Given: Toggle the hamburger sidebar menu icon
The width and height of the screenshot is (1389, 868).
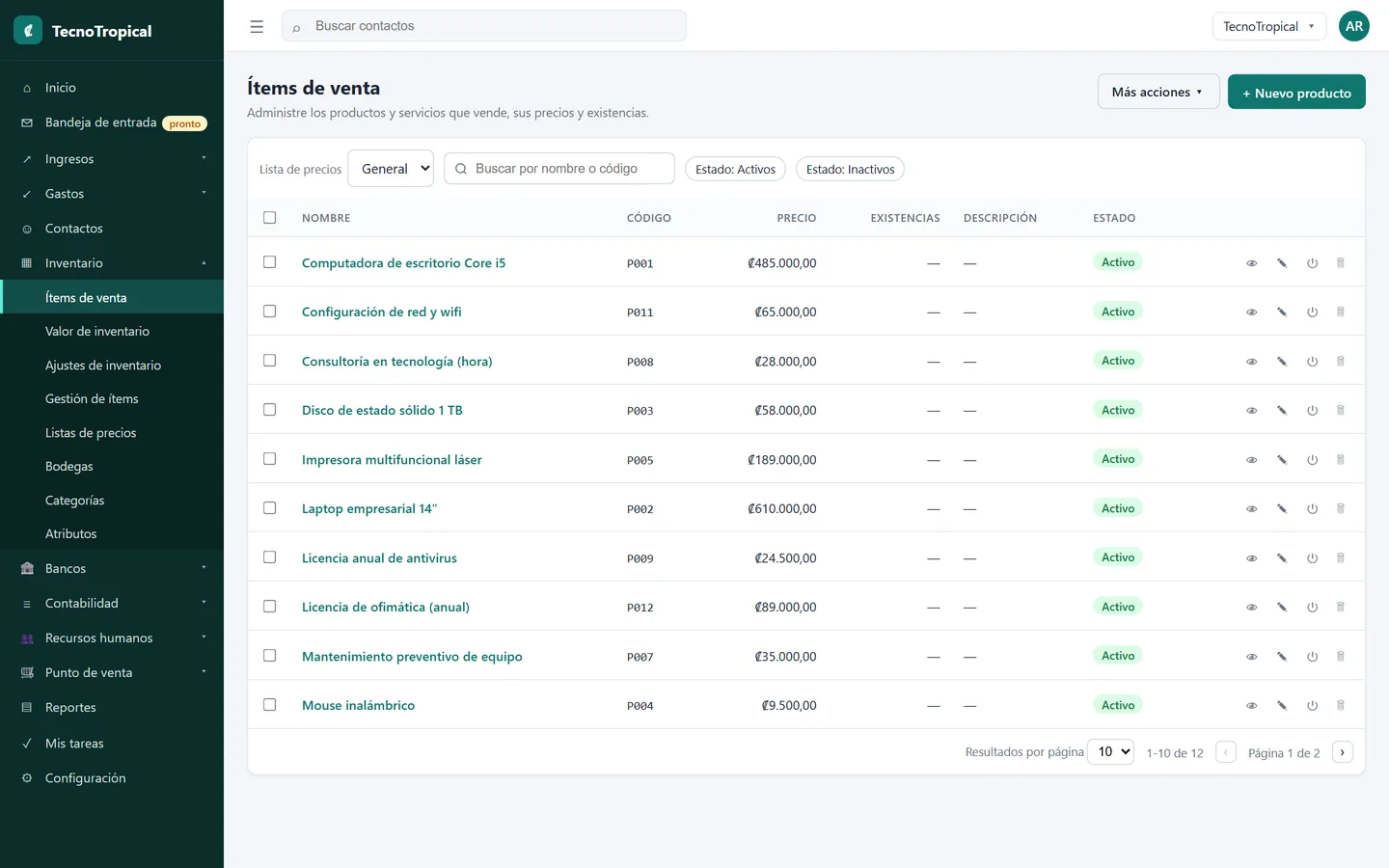Looking at the screenshot, I should [257, 27].
